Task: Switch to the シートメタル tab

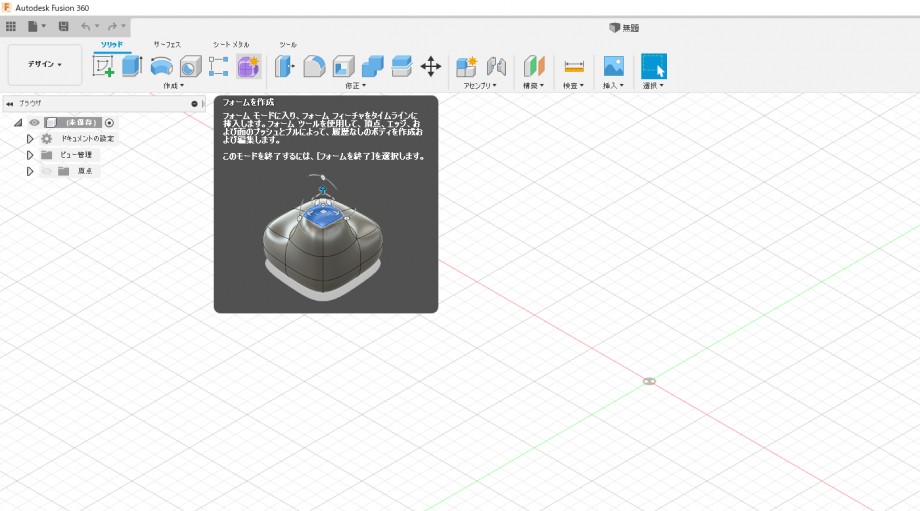Action: [x=231, y=45]
